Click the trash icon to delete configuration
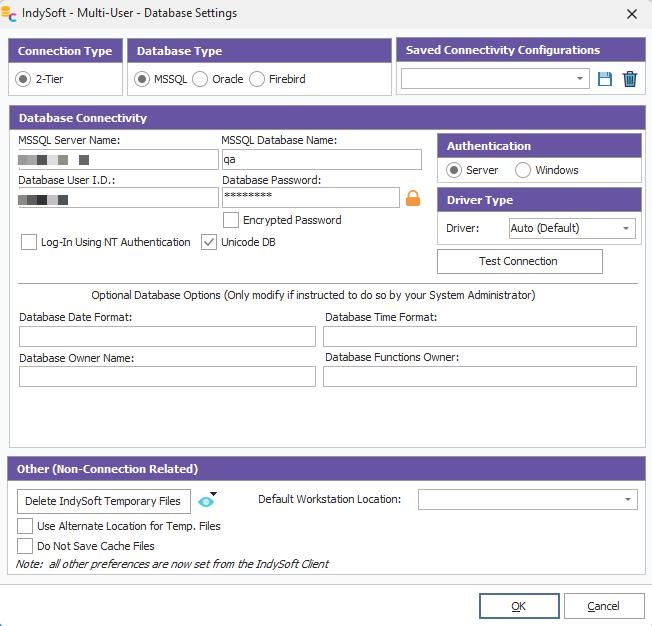Viewport: 652px width, 626px height. (x=630, y=79)
